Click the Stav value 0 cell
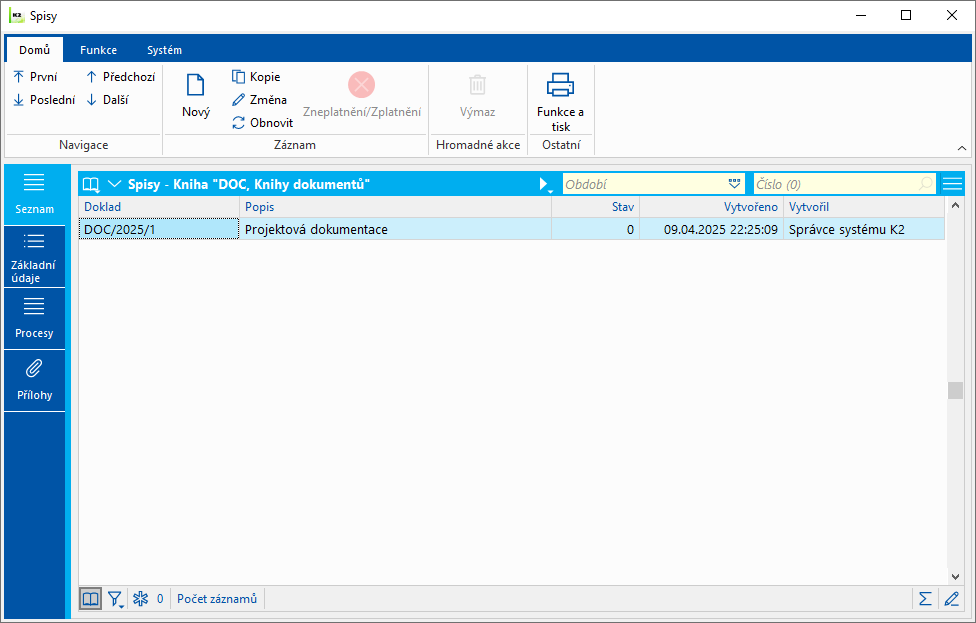Viewport: 976px width, 623px height. coord(596,229)
